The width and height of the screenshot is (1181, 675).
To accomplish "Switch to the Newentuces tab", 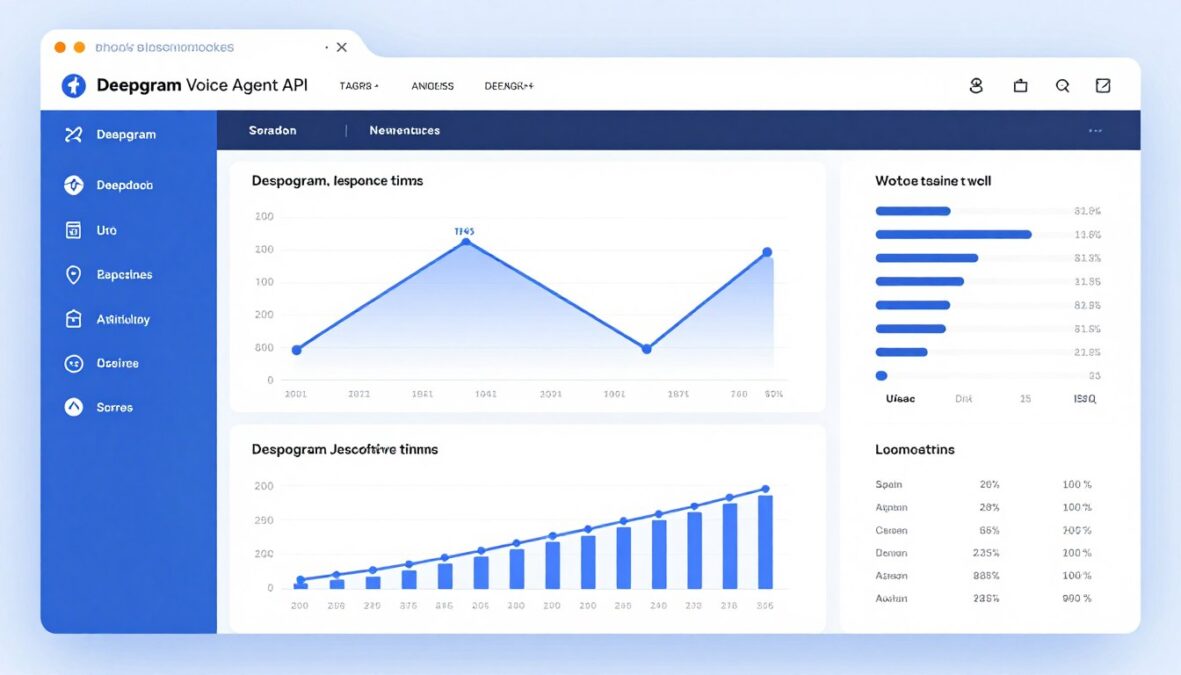I will pyautogui.click(x=404, y=130).
